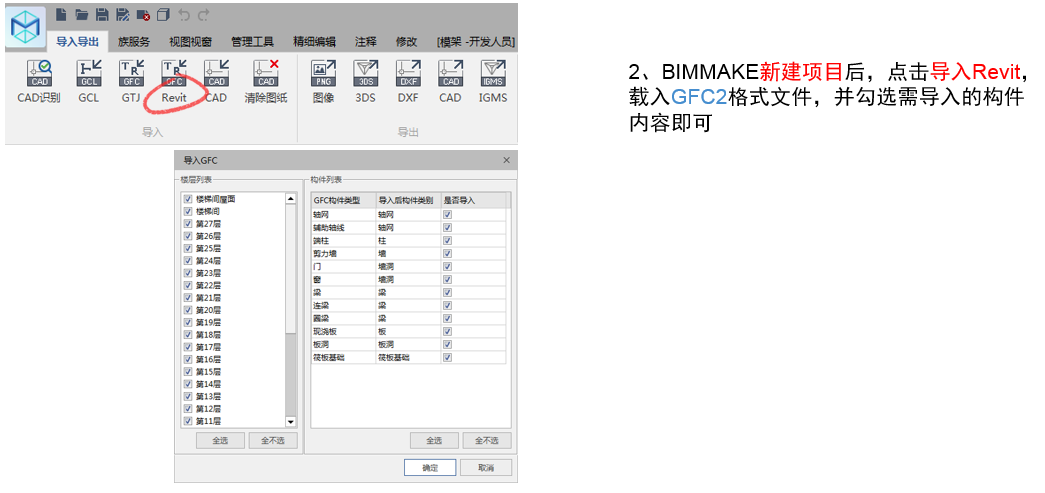Open the 注释 ribbon tab
Viewport: 1045px width, 493px height.
[x=366, y=41]
